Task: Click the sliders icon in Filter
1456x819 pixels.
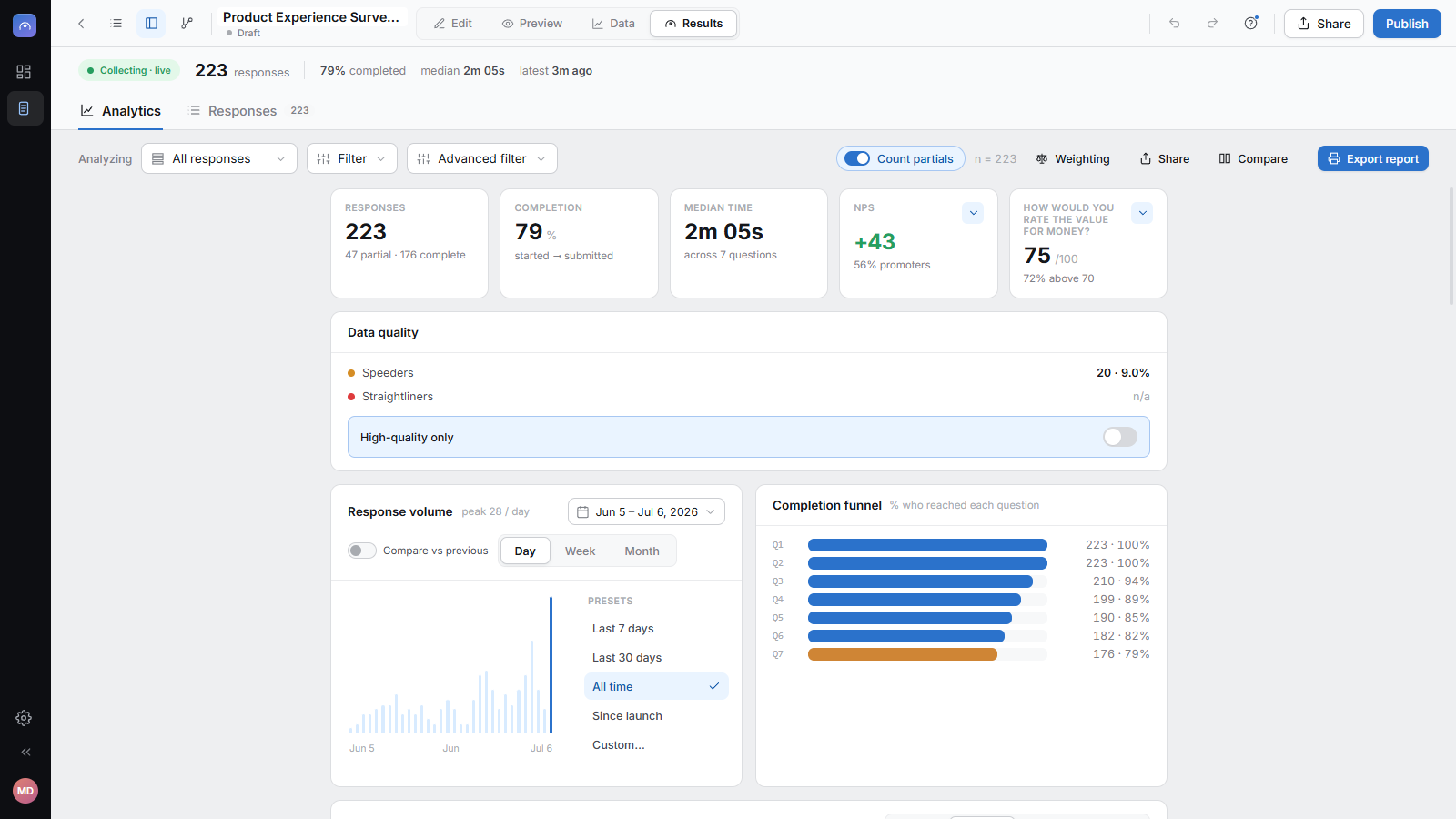Action: (x=323, y=158)
